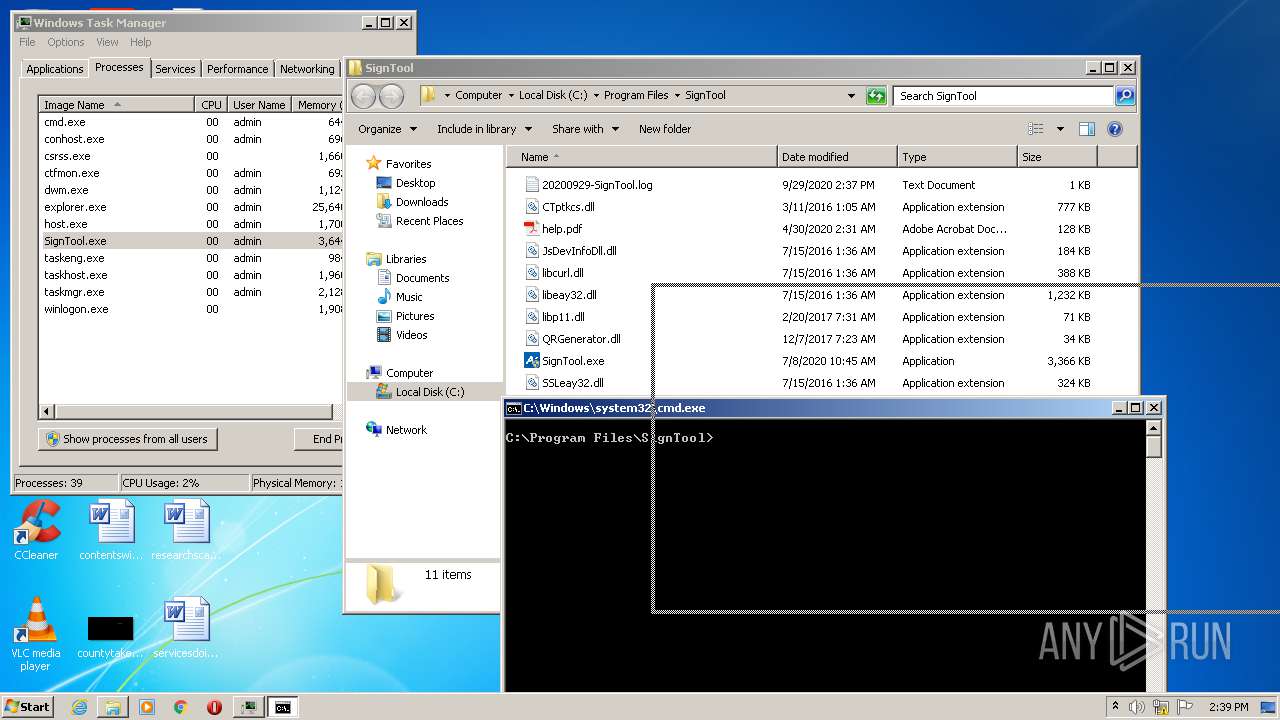Screen dimensions: 1280x720
Task: Click Show processes from all users
Action: point(128,439)
